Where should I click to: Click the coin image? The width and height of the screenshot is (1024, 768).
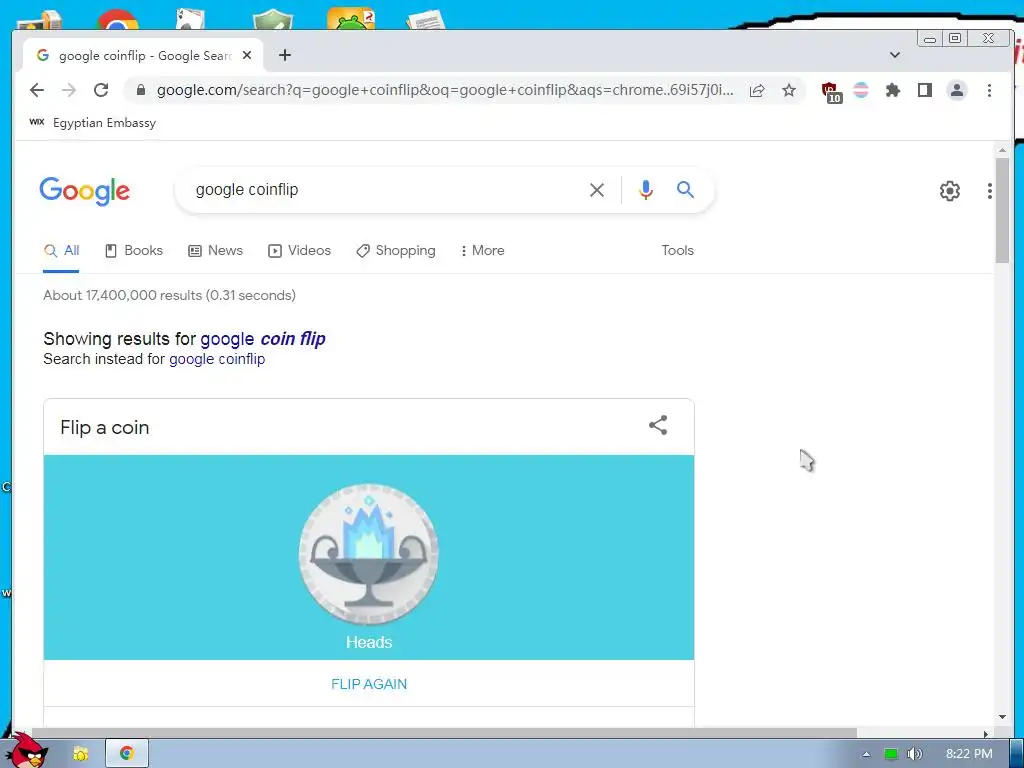tap(368, 554)
